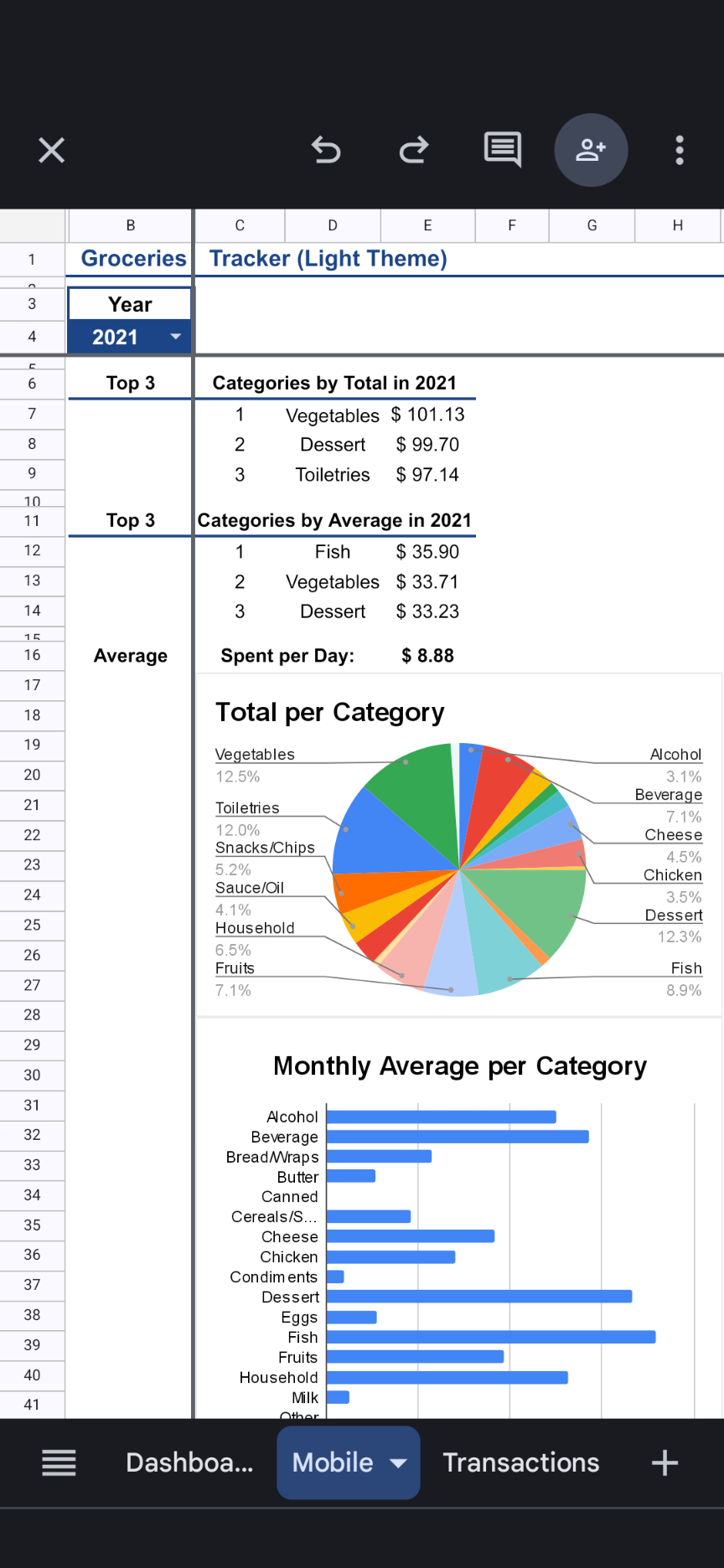Switch to the Transactions sheet tab
Screen dimensions: 724x1568
[520, 1462]
